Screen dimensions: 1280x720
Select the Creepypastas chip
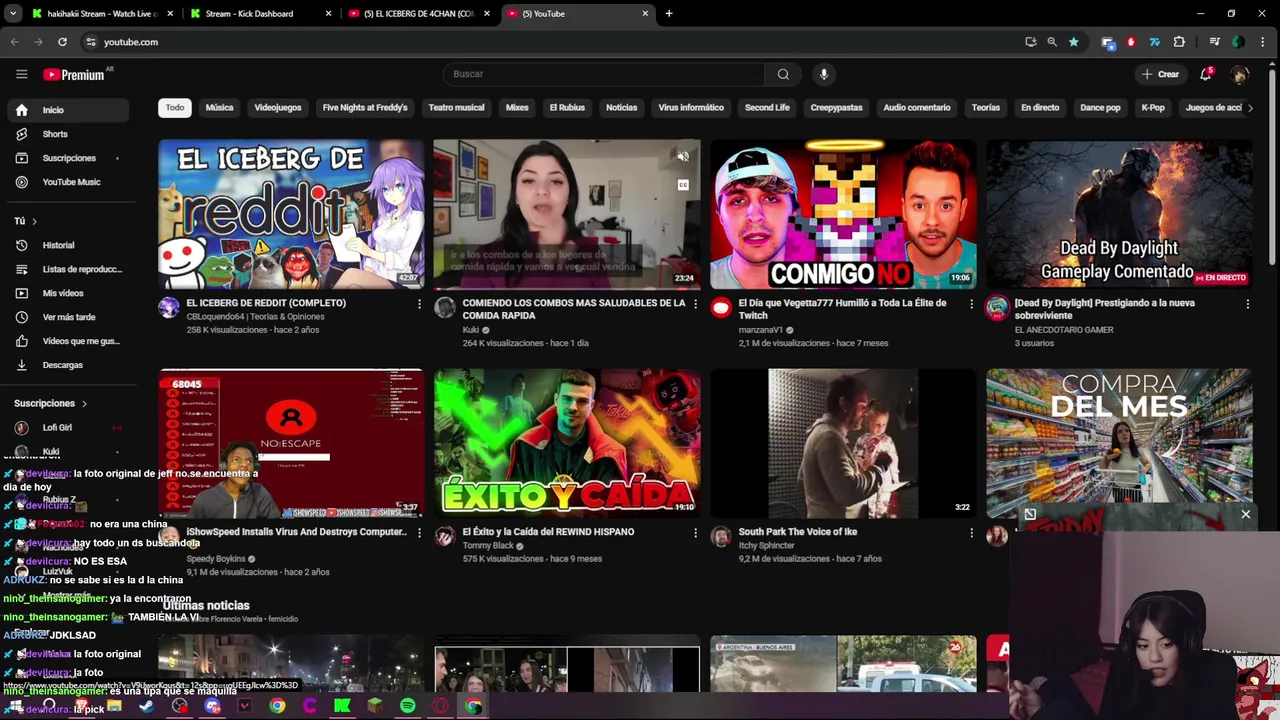(836, 108)
